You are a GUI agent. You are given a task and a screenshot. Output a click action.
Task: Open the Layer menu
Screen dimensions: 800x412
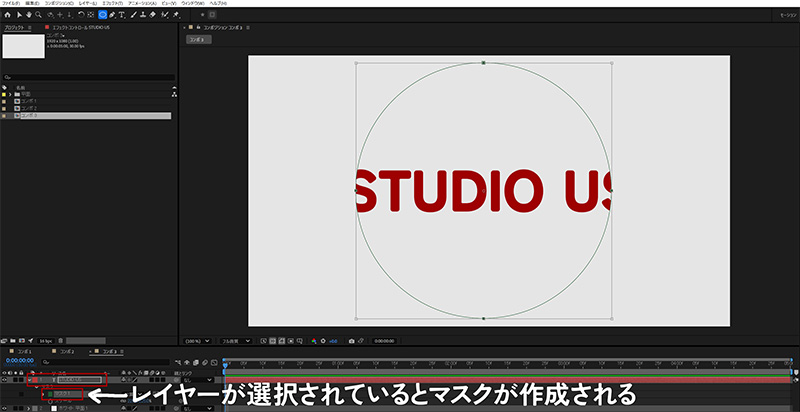point(88,3)
